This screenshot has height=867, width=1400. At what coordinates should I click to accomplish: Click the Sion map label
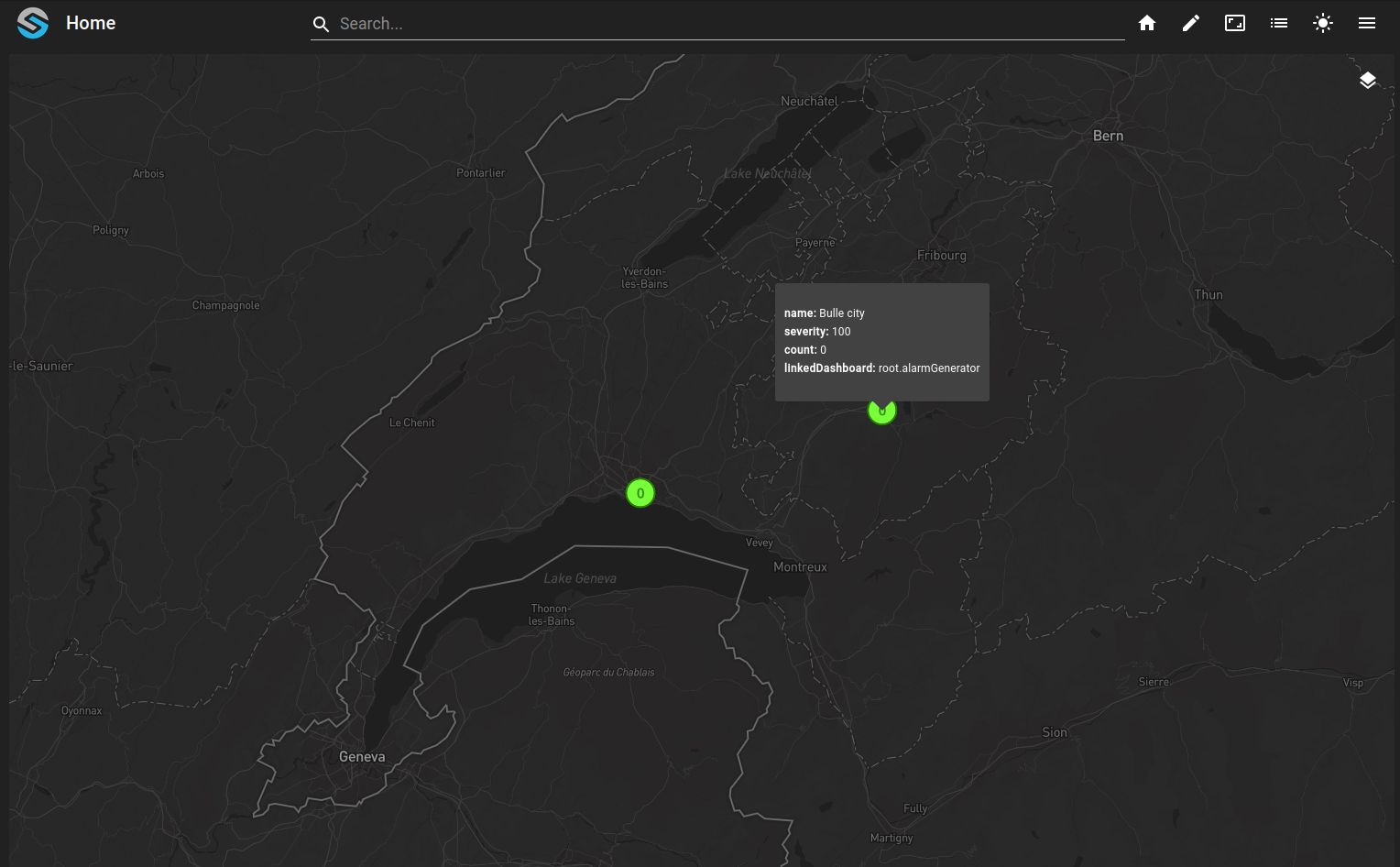coord(1055,732)
